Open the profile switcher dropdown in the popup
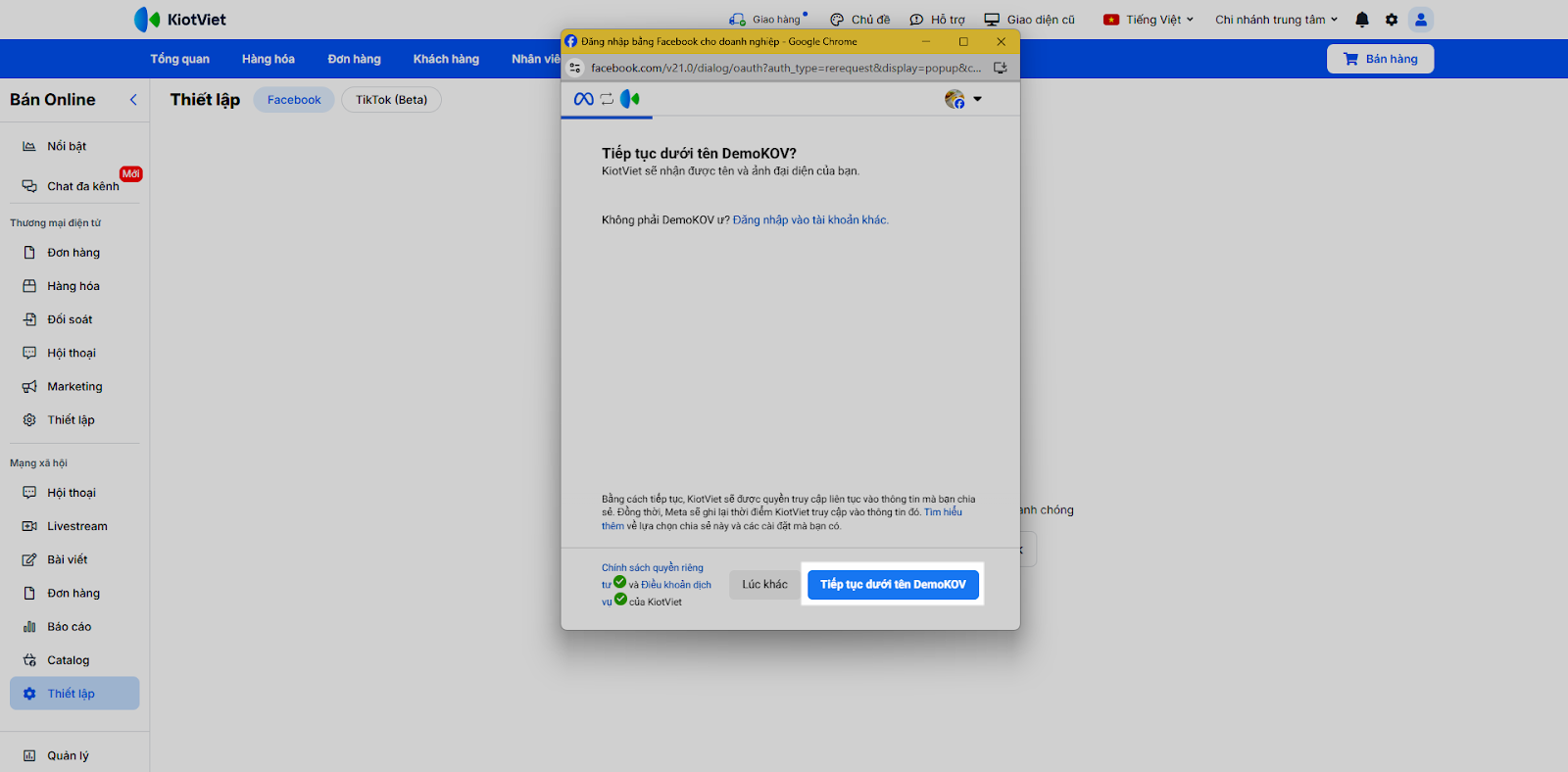Image resolution: width=1568 pixels, height=772 pixels. (963, 99)
